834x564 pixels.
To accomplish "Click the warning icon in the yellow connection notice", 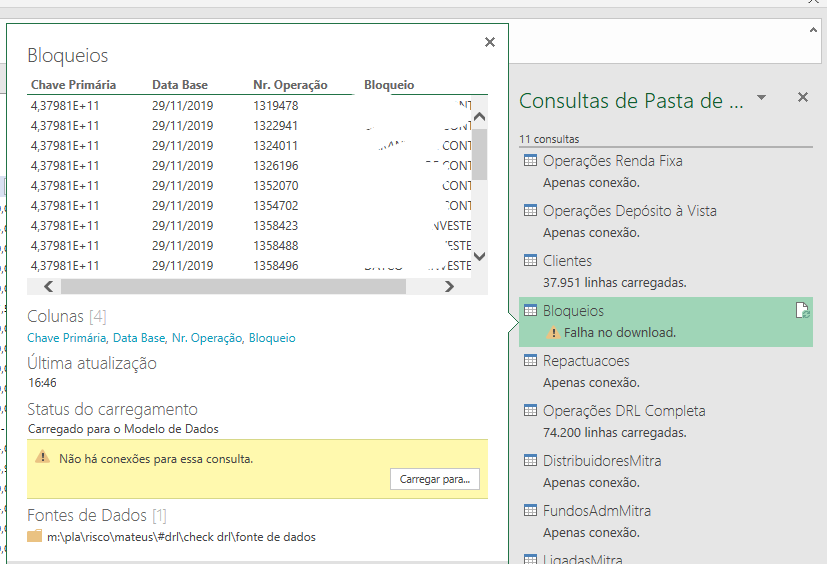I will pos(43,457).
